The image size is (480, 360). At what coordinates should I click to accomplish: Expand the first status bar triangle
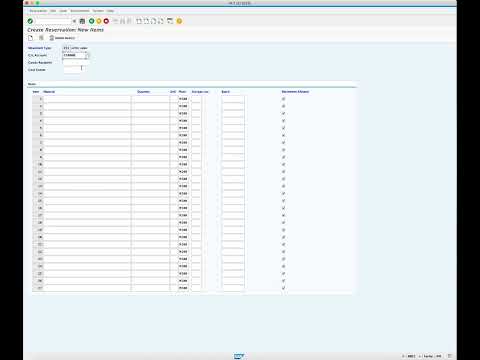pos(403,356)
